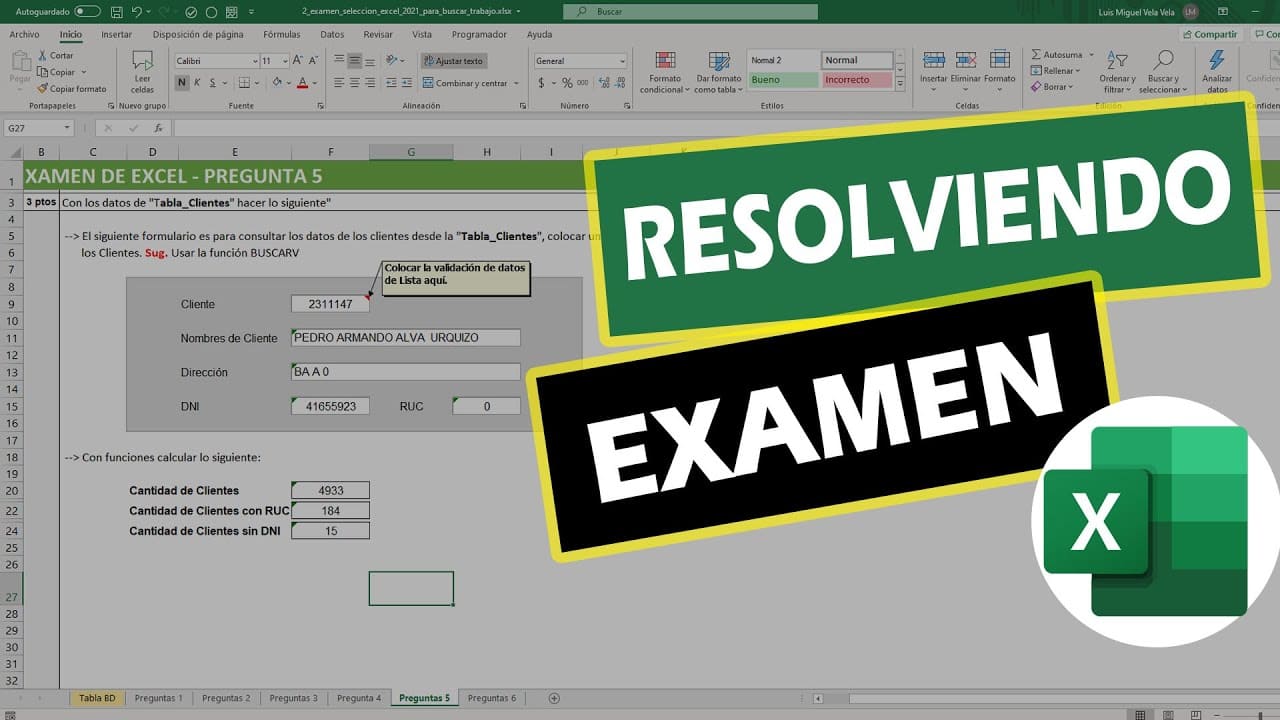
Task: Click the Undo arrow icon
Action: [138, 11]
